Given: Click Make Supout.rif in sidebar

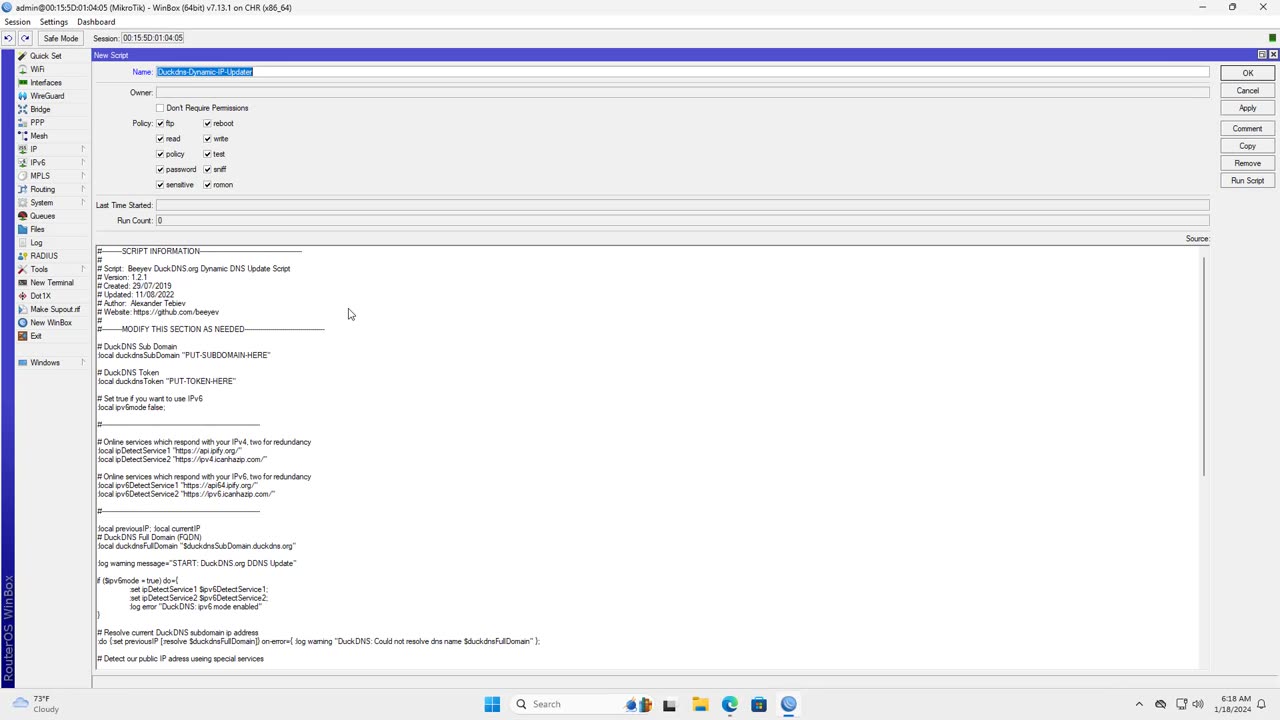Looking at the screenshot, I should 54,309.
